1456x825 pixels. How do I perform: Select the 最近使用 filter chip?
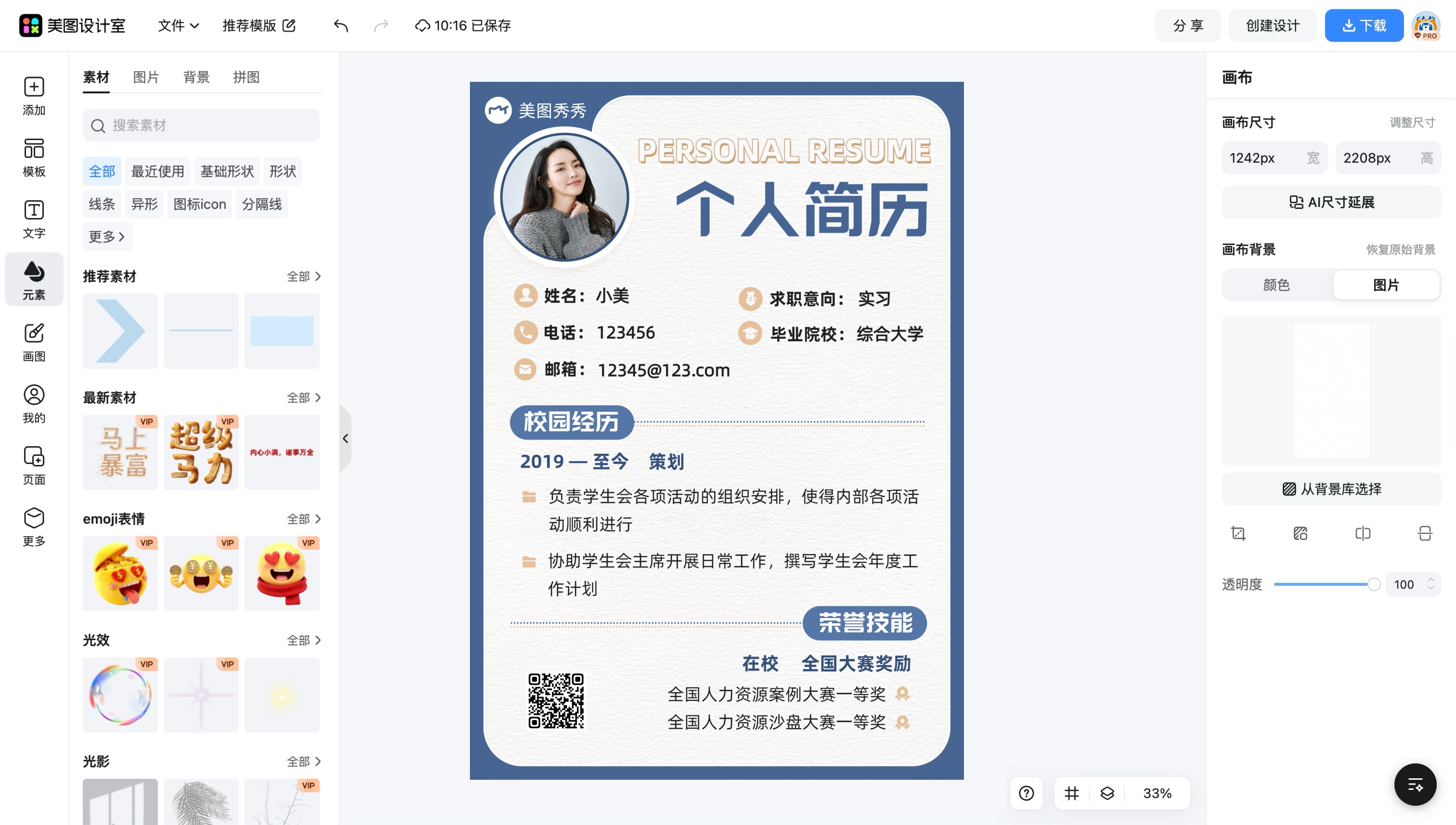[157, 172]
